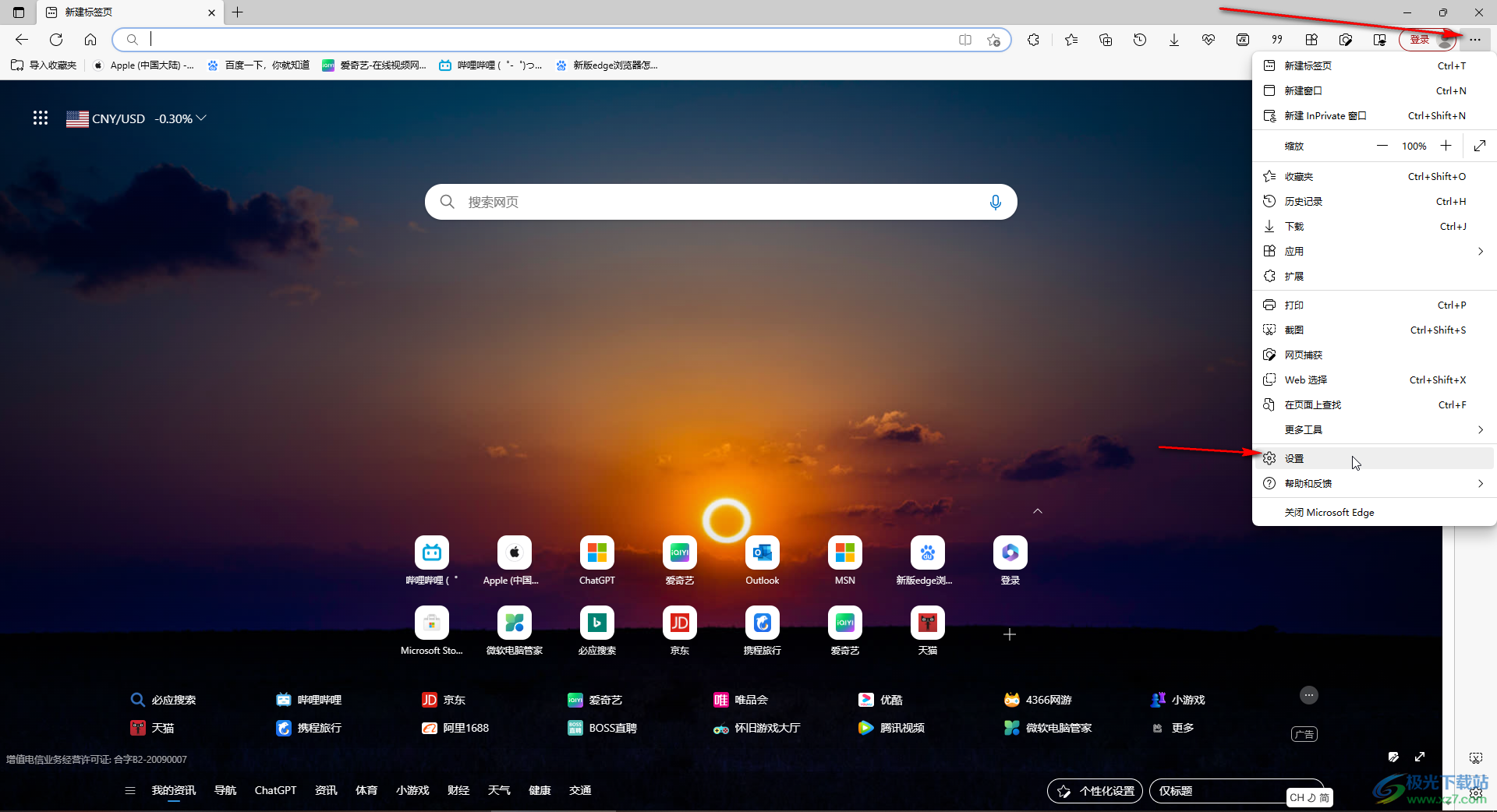The width and height of the screenshot is (1497, 812).
Task: Go to the home page
Action: 90,40
